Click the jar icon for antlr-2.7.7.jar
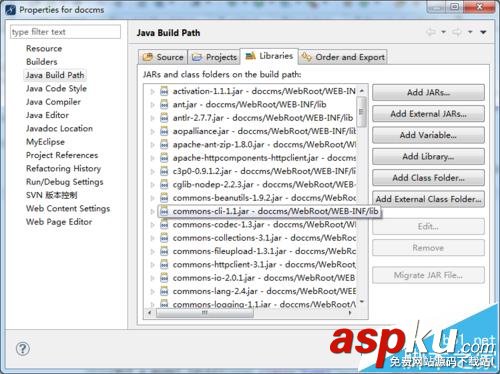Image resolution: width=500 pixels, height=374 pixels. [x=164, y=118]
